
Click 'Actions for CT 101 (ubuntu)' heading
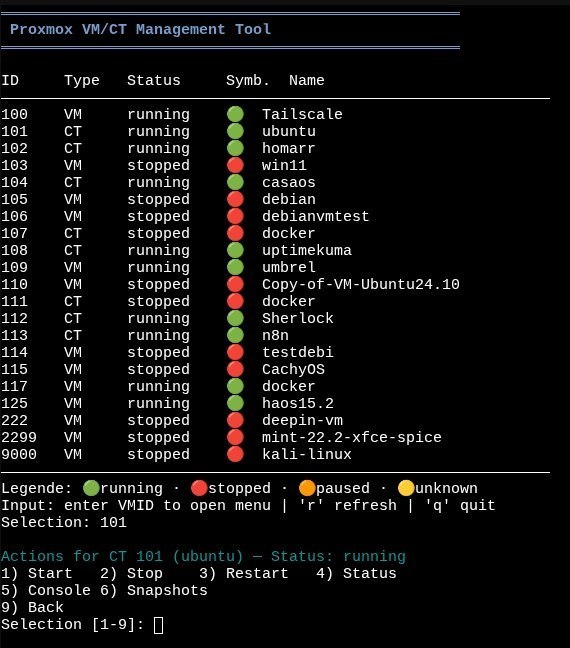(x=122, y=556)
